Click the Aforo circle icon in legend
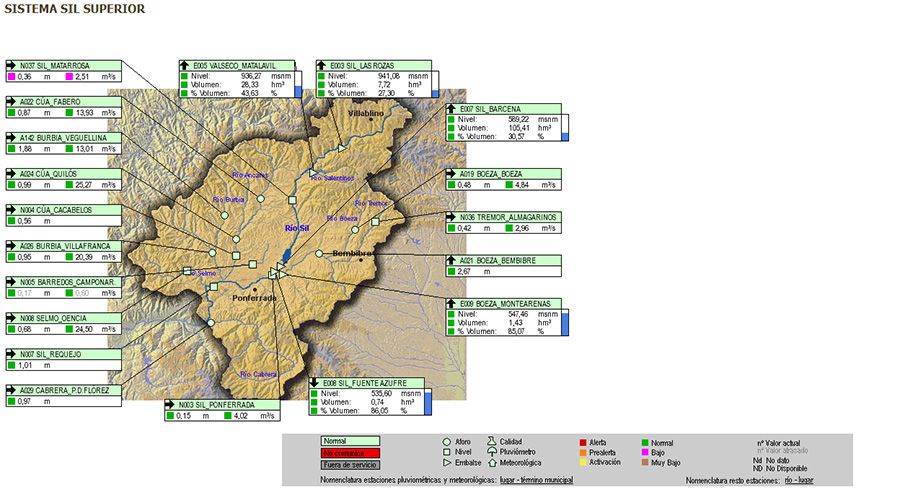 click(447, 441)
